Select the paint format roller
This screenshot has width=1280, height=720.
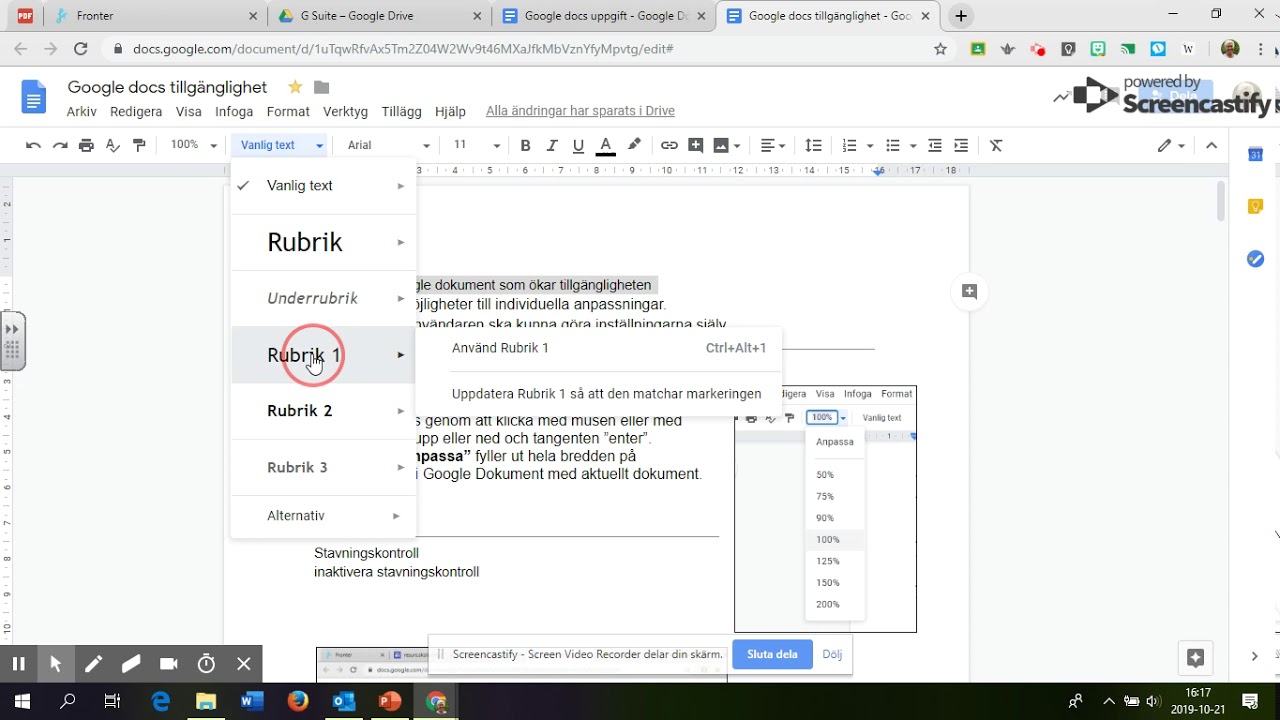pos(139,145)
